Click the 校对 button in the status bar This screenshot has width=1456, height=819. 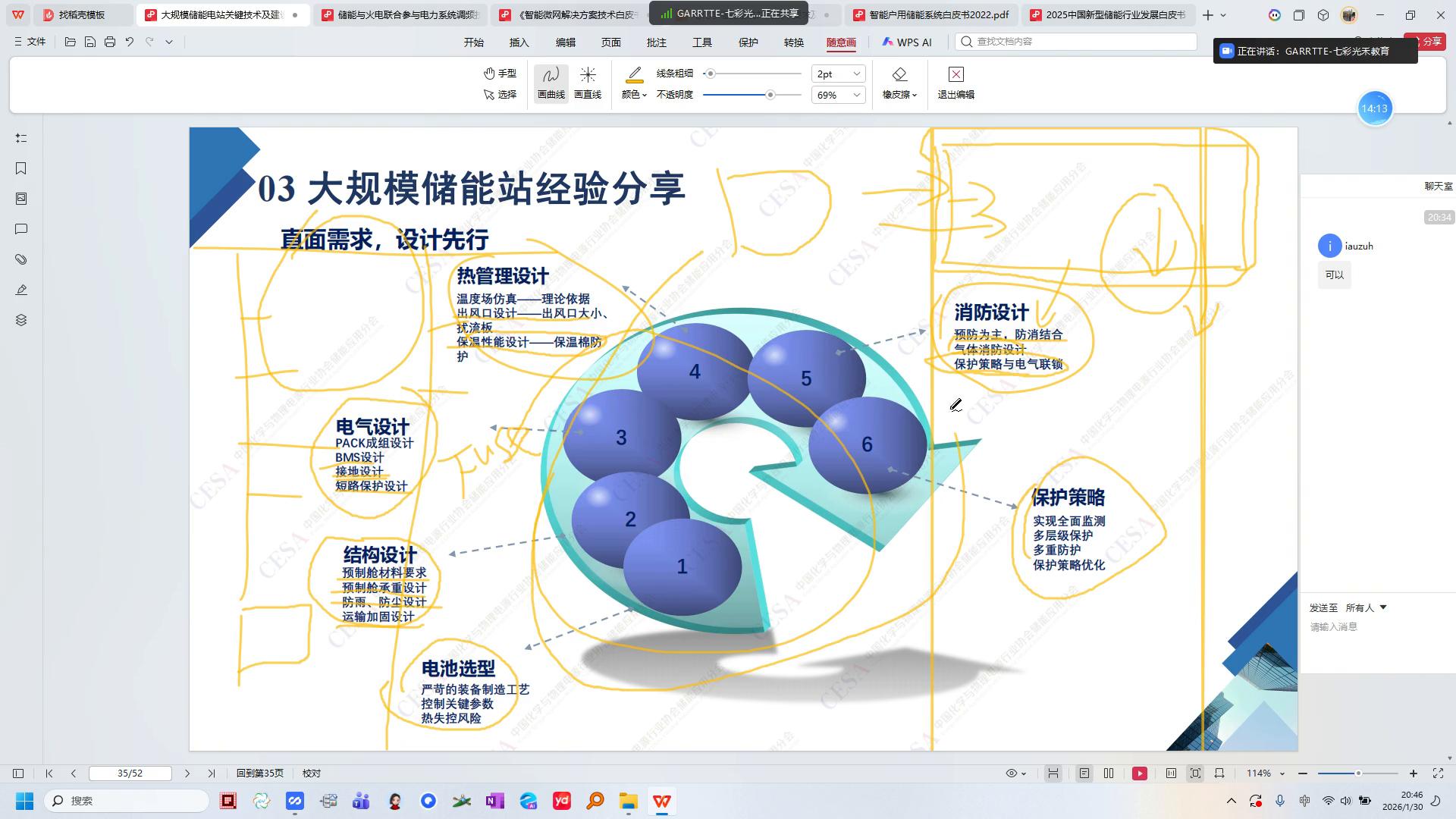(x=312, y=773)
